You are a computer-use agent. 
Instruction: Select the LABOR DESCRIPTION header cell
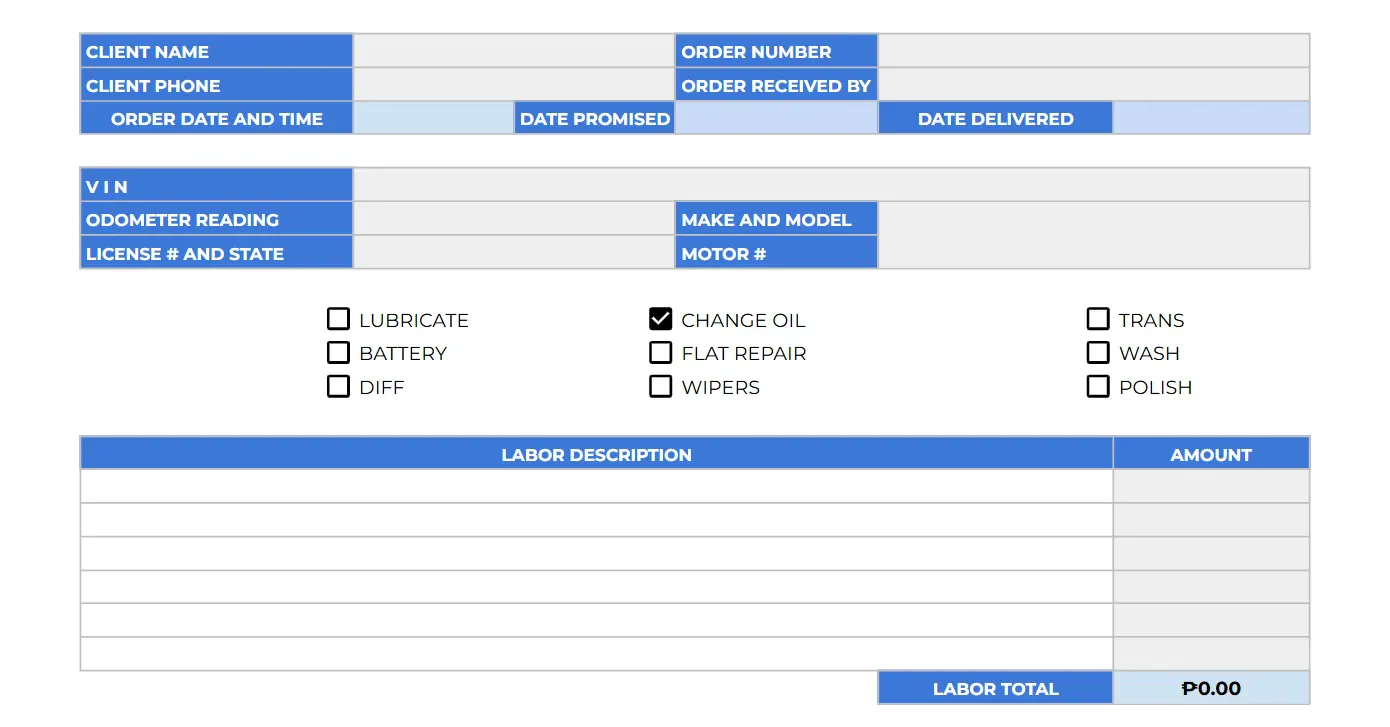(596, 454)
